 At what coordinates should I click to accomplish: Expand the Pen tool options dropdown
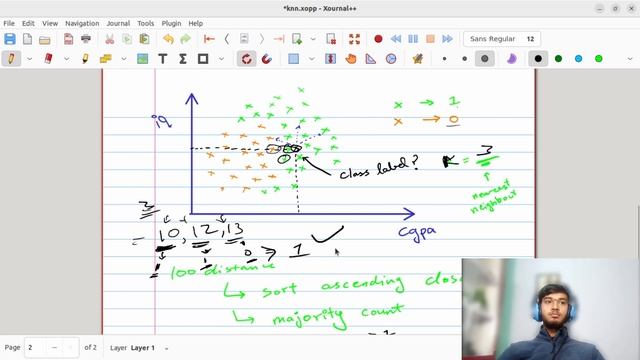tap(29, 59)
